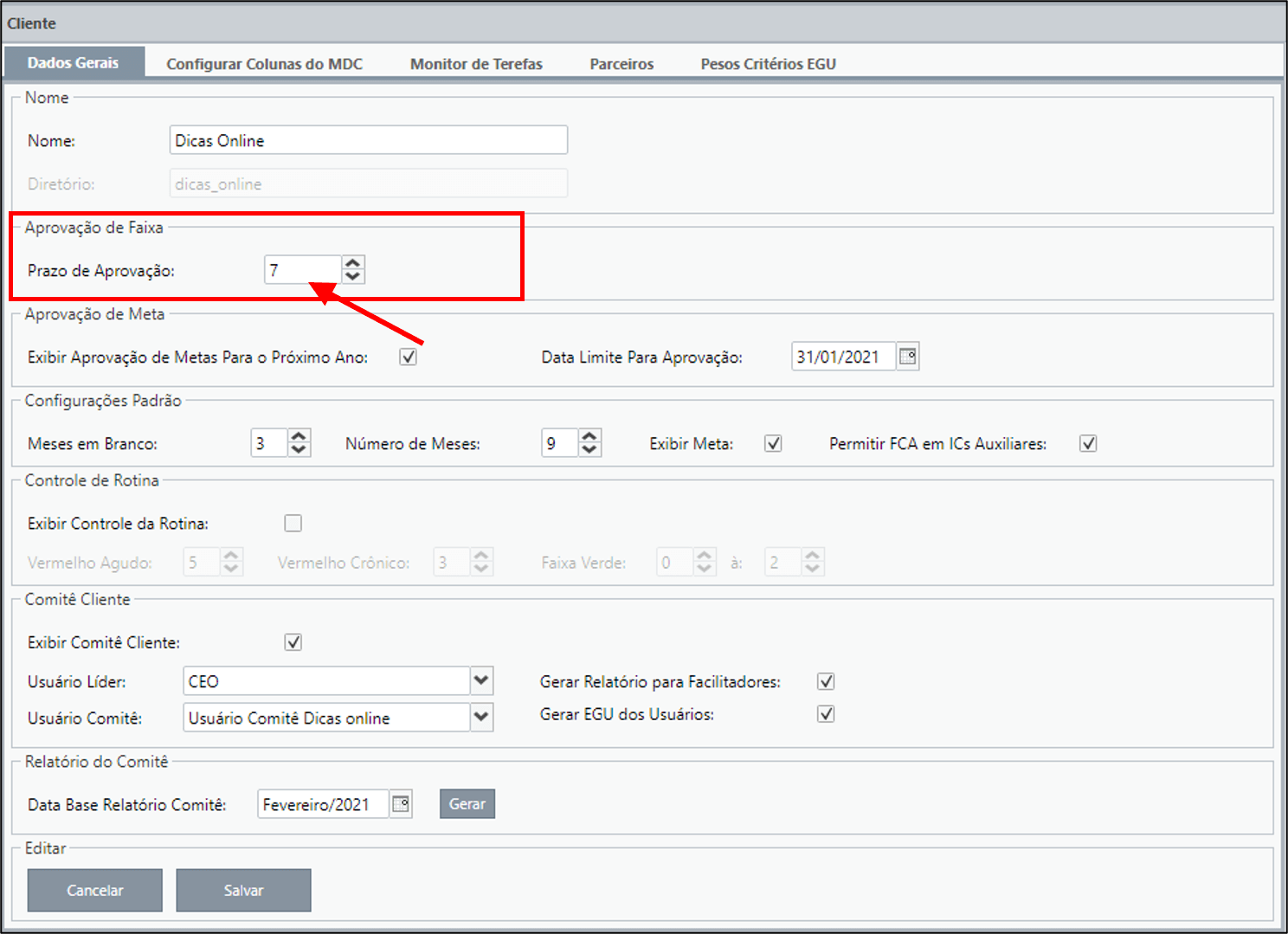Click the 'Relatório do Comitê' group title
Viewport: 1288px width, 934px height.
click(x=96, y=762)
